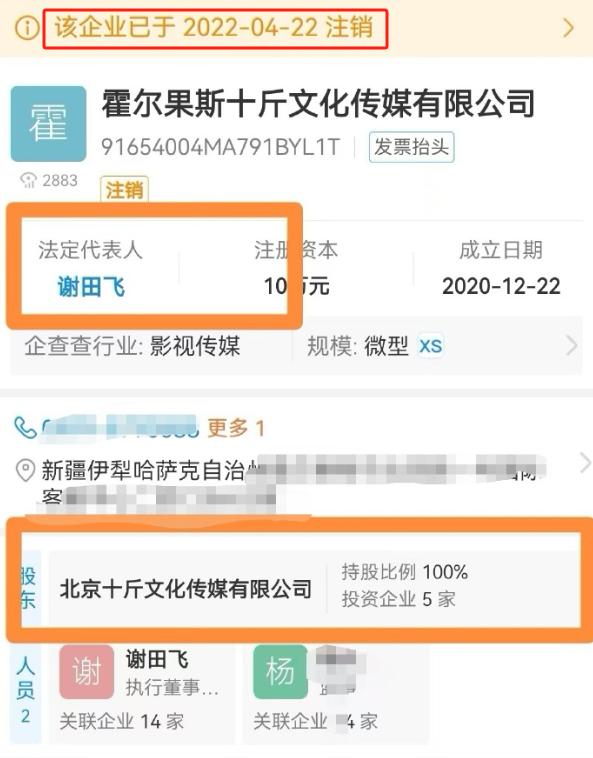The height and width of the screenshot is (758, 593).
Task: Copy the unified credit code 91654004MA791BYL1T
Action: click(x=221, y=147)
